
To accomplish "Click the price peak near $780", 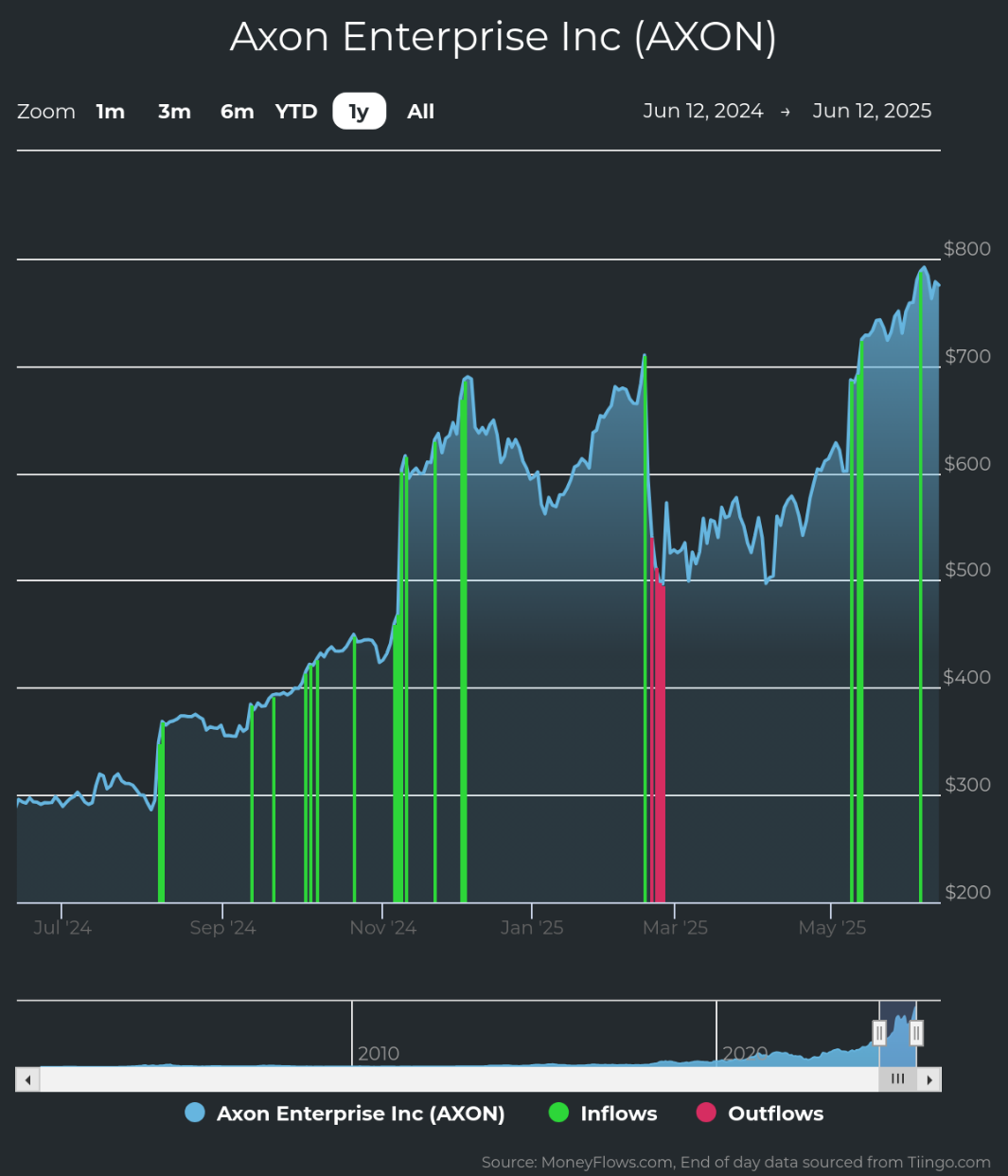I will (x=924, y=269).
